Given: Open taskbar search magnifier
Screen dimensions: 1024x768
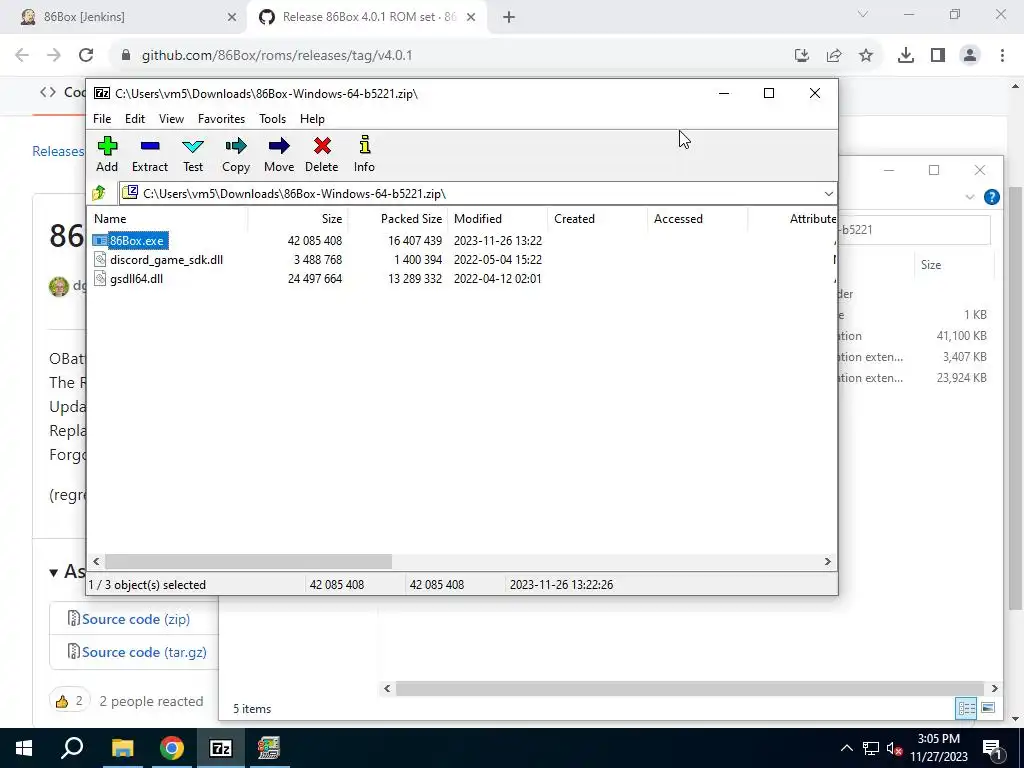Looking at the screenshot, I should (72, 748).
